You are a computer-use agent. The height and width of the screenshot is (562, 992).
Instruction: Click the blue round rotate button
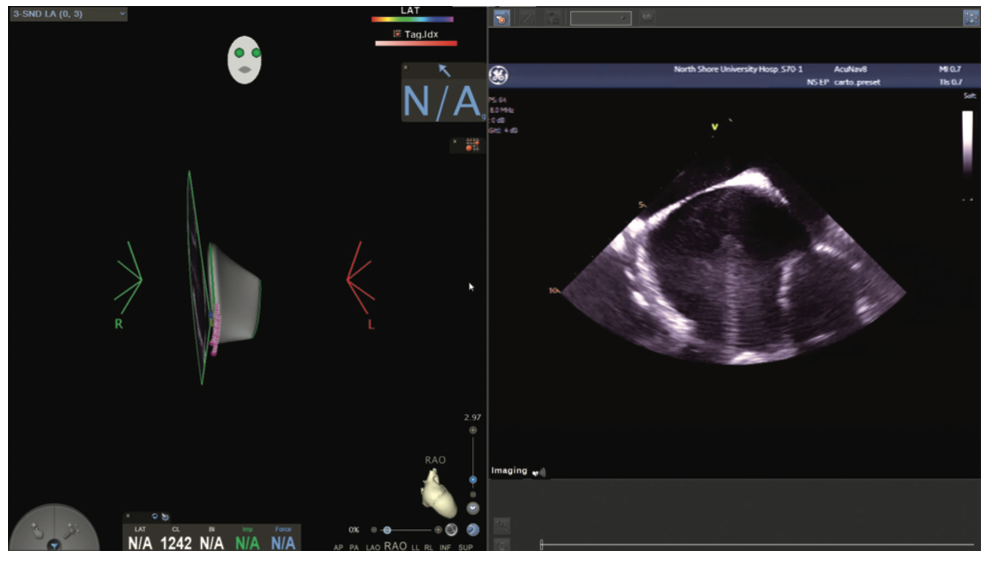473,530
